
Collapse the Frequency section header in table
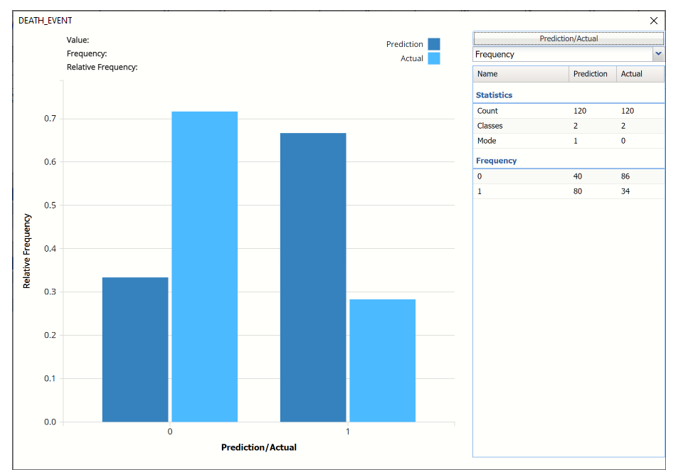496,160
